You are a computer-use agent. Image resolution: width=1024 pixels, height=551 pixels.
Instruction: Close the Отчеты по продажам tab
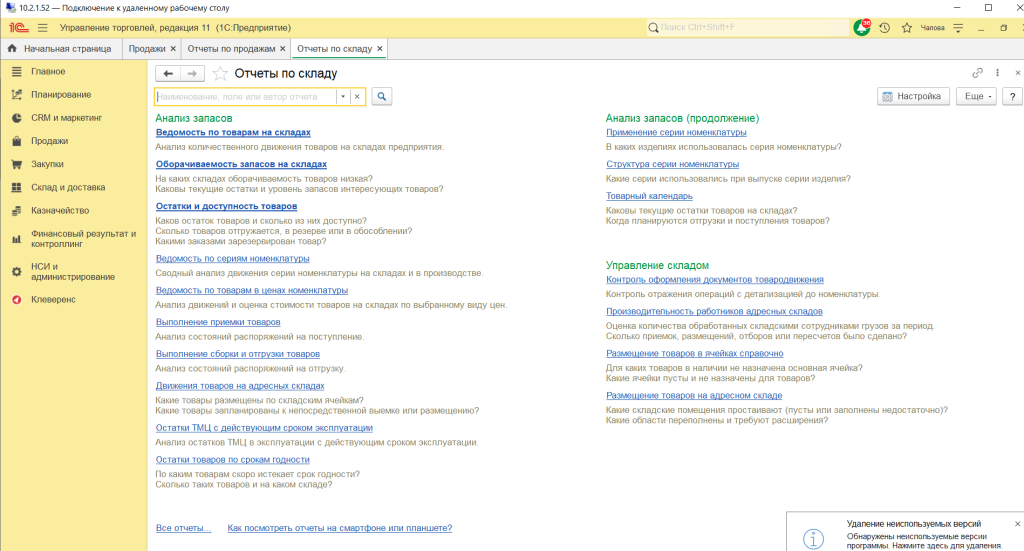pos(283,48)
